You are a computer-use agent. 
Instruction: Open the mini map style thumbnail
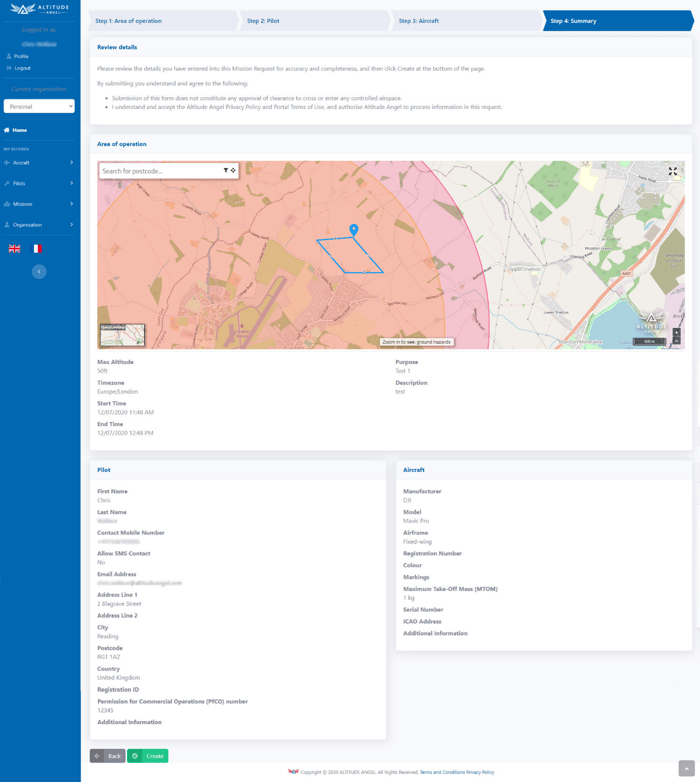[x=122, y=335]
